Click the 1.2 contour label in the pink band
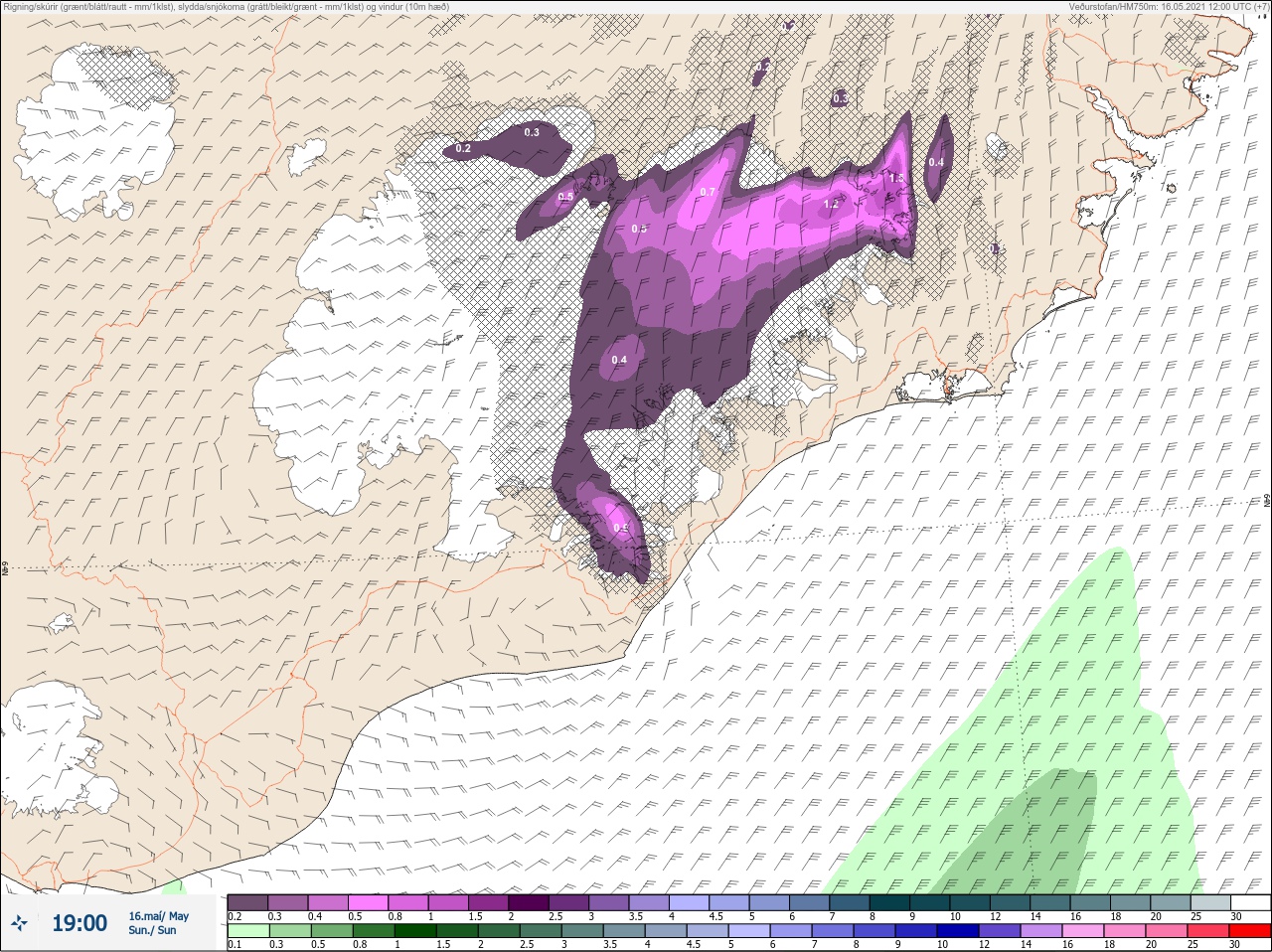The width and height of the screenshot is (1272, 952). click(x=832, y=204)
